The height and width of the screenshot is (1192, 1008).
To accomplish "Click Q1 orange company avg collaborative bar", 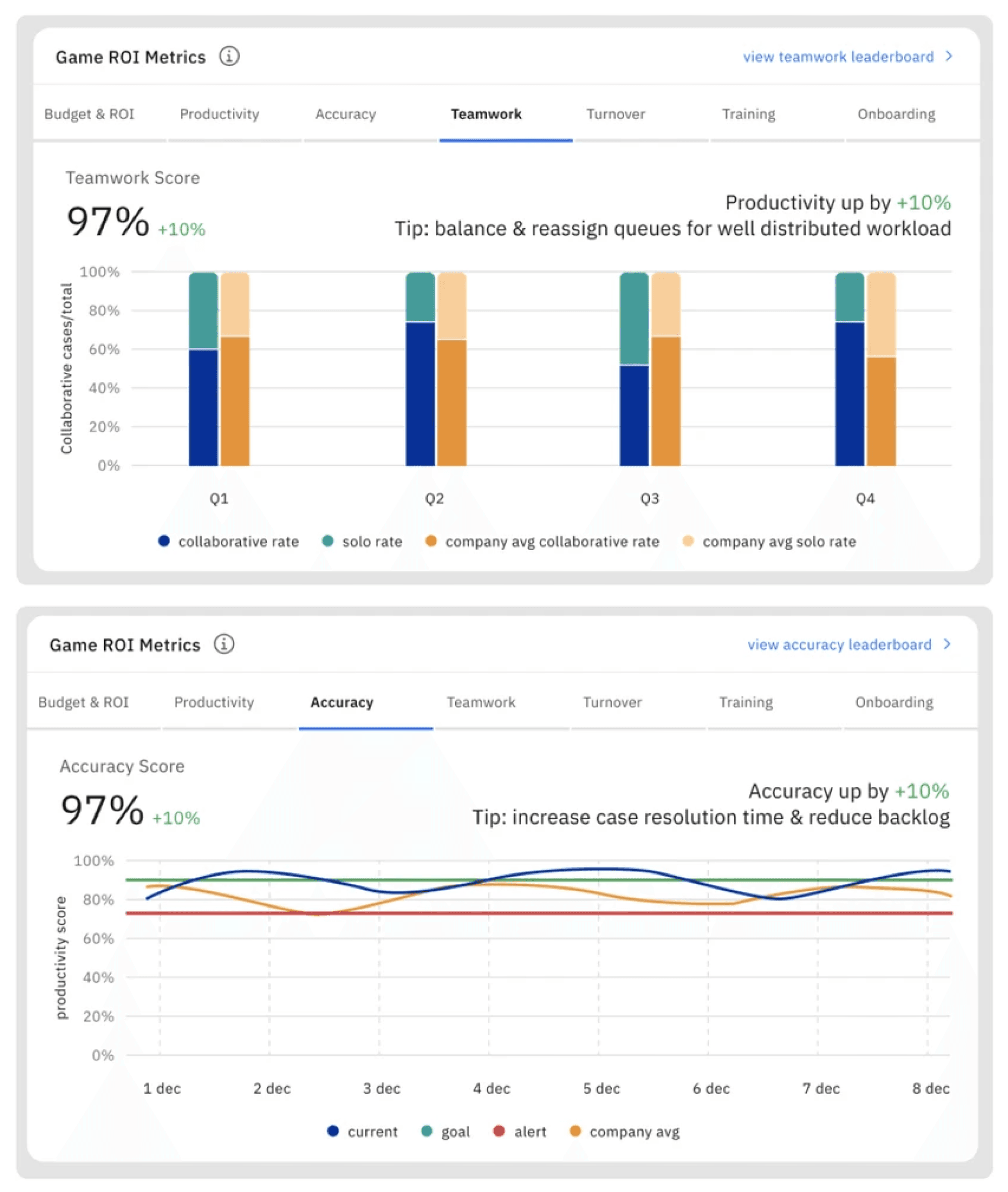I will point(235,401).
